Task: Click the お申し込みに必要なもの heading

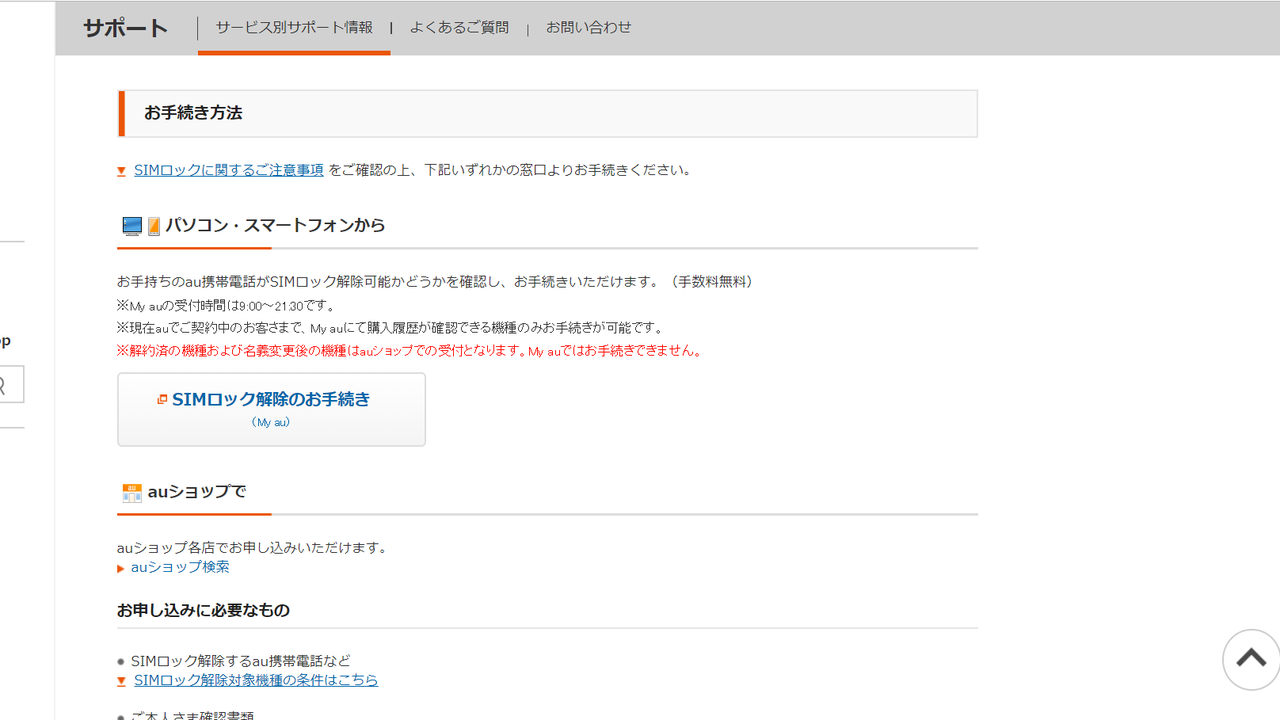Action: pos(203,610)
